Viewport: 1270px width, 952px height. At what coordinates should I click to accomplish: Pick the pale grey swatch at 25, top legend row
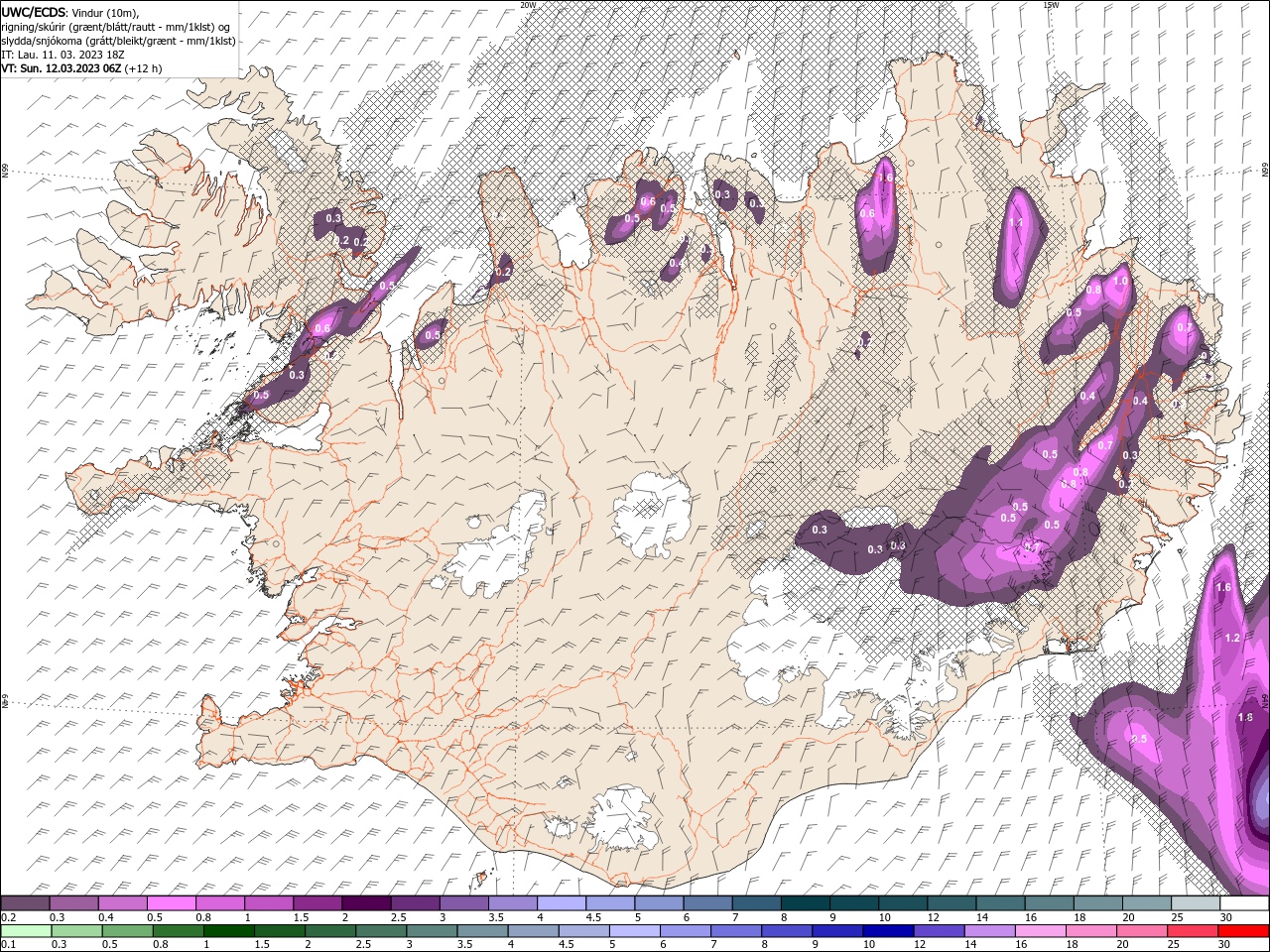[x=1195, y=903]
